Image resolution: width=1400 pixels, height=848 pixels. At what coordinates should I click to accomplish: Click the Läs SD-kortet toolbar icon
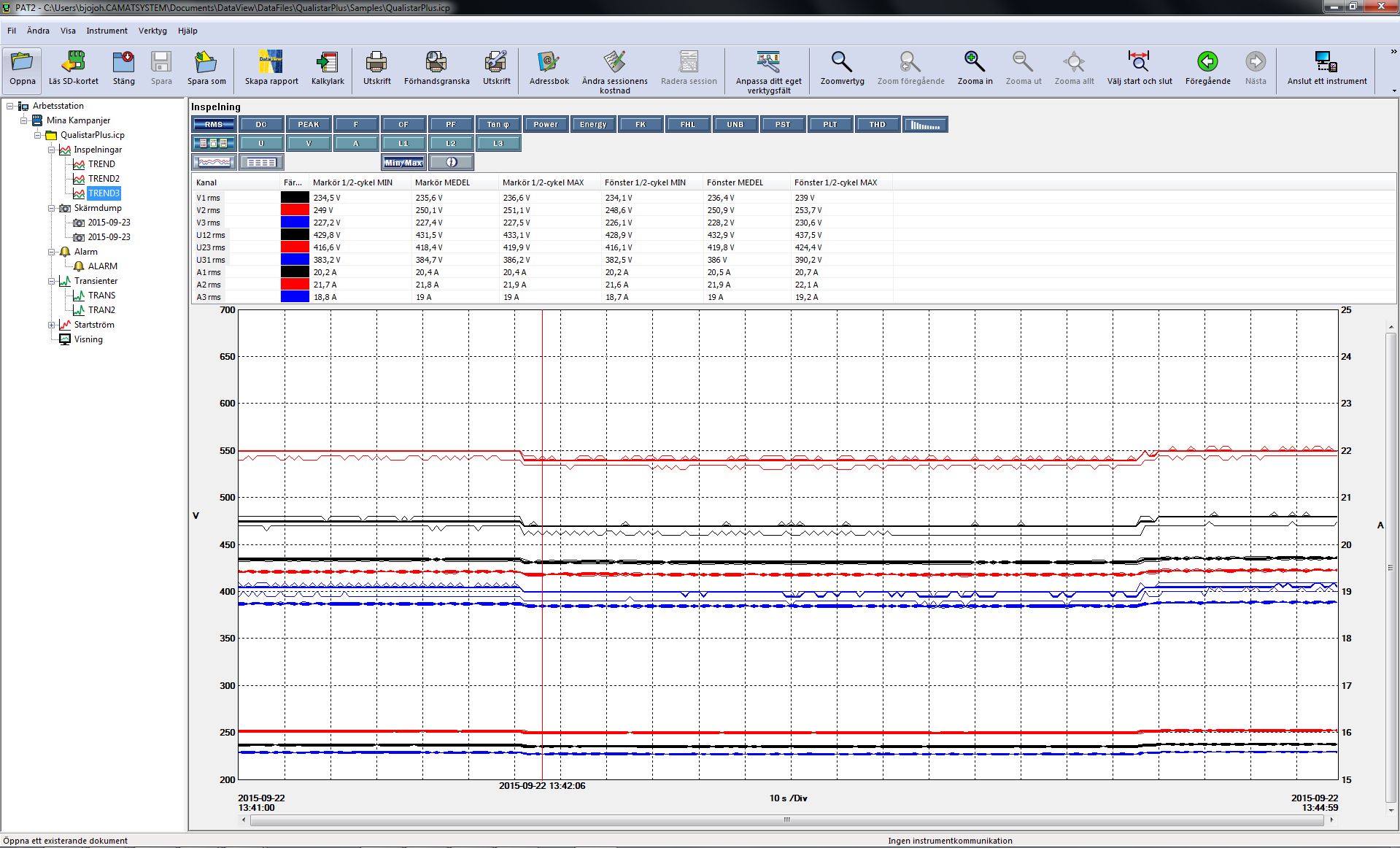(73, 63)
